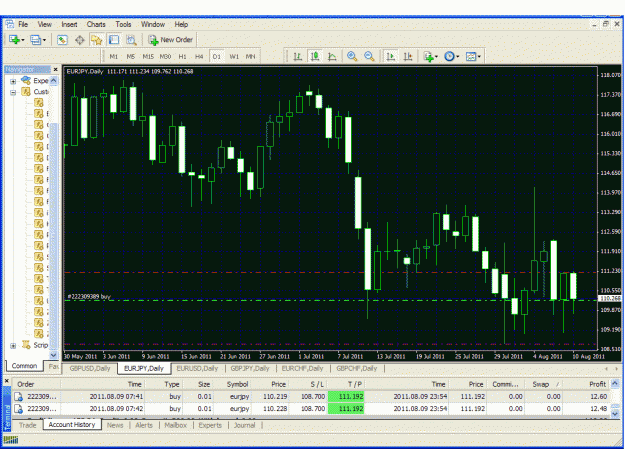Screen dimensions: 625x449
Task: Toggle chart Auto Scroll icon
Action: [391, 57]
